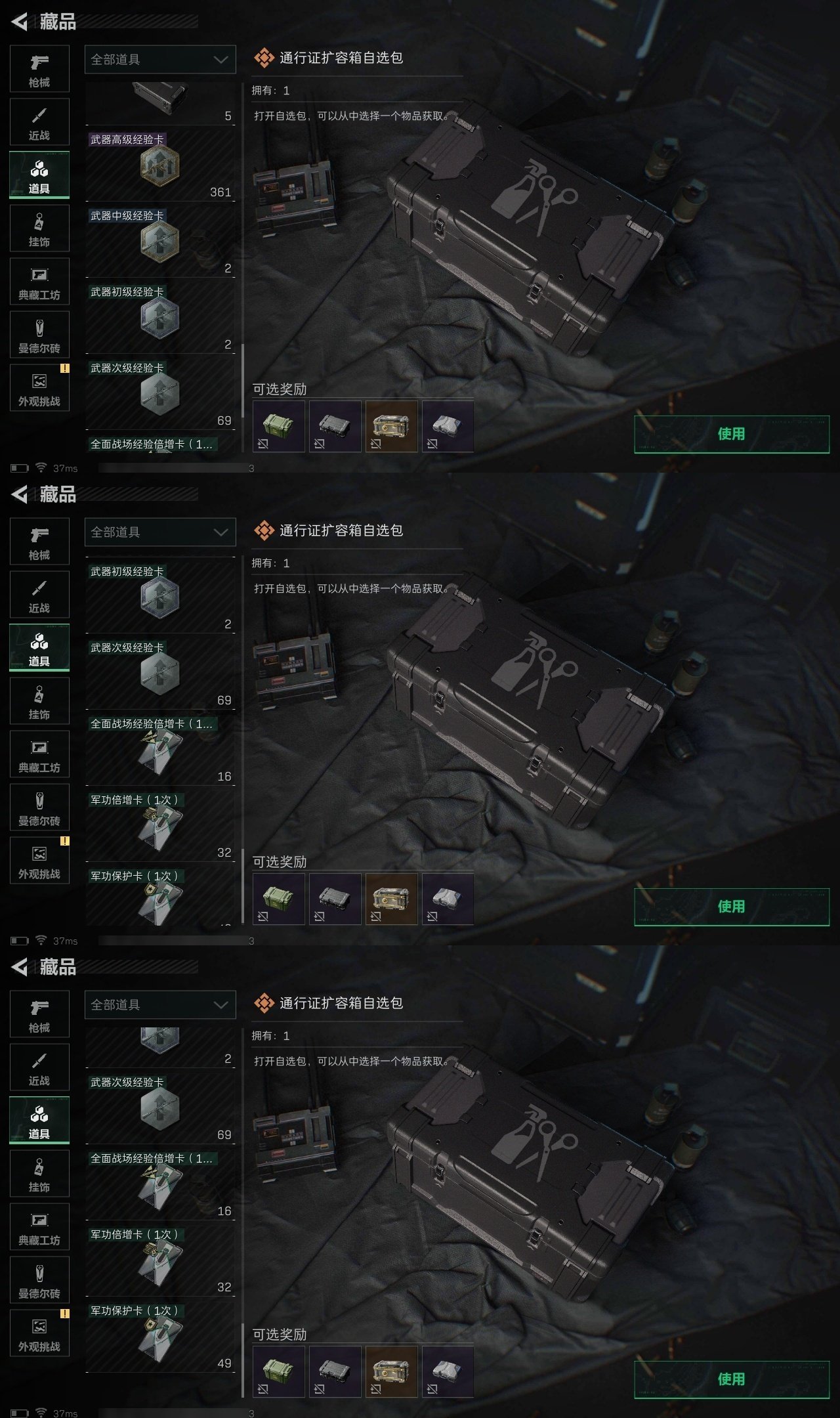
Task: Pick the white pouch reward in third screenshot
Action: coord(448,1372)
